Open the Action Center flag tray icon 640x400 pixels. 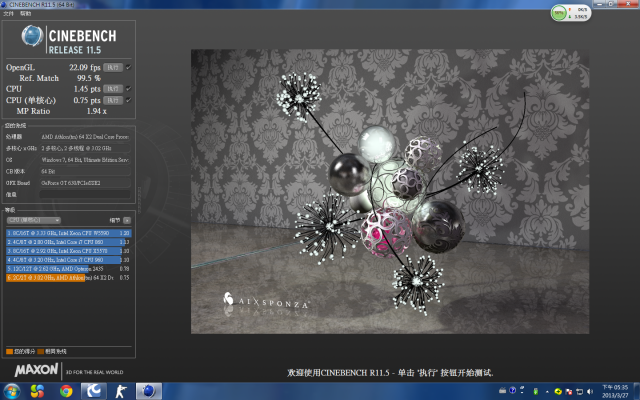(569, 391)
